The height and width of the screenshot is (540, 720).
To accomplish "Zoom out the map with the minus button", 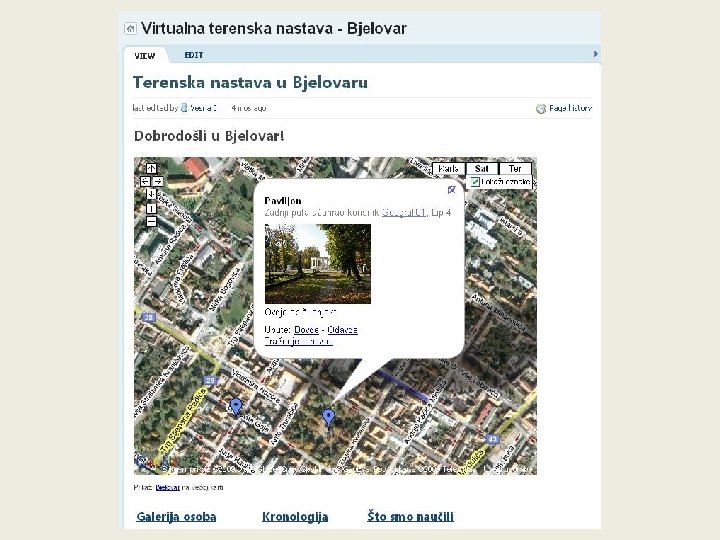I will (151, 222).
